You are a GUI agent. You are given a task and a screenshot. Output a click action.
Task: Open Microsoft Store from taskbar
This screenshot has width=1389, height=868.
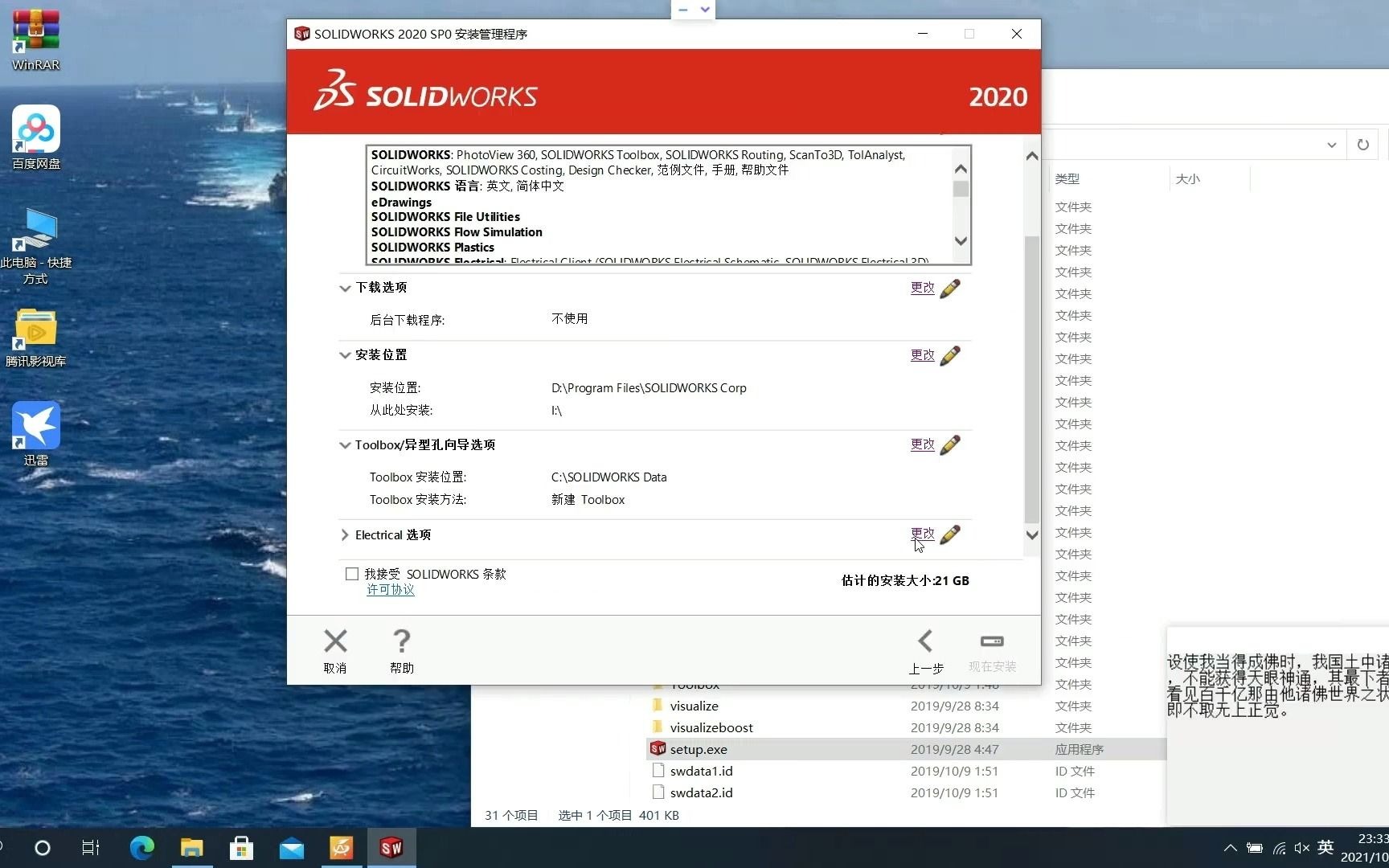pos(241,848)
